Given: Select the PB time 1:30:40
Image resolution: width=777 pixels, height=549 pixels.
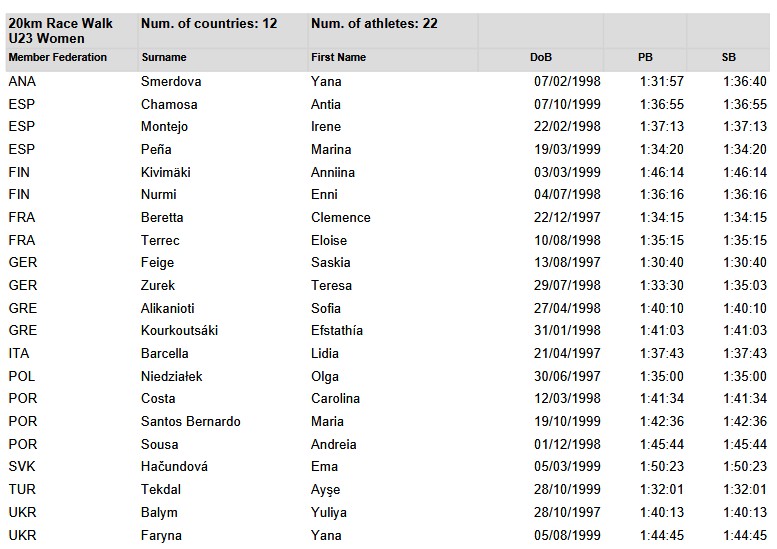Looking at the screenshot, I should coord(662,263).
